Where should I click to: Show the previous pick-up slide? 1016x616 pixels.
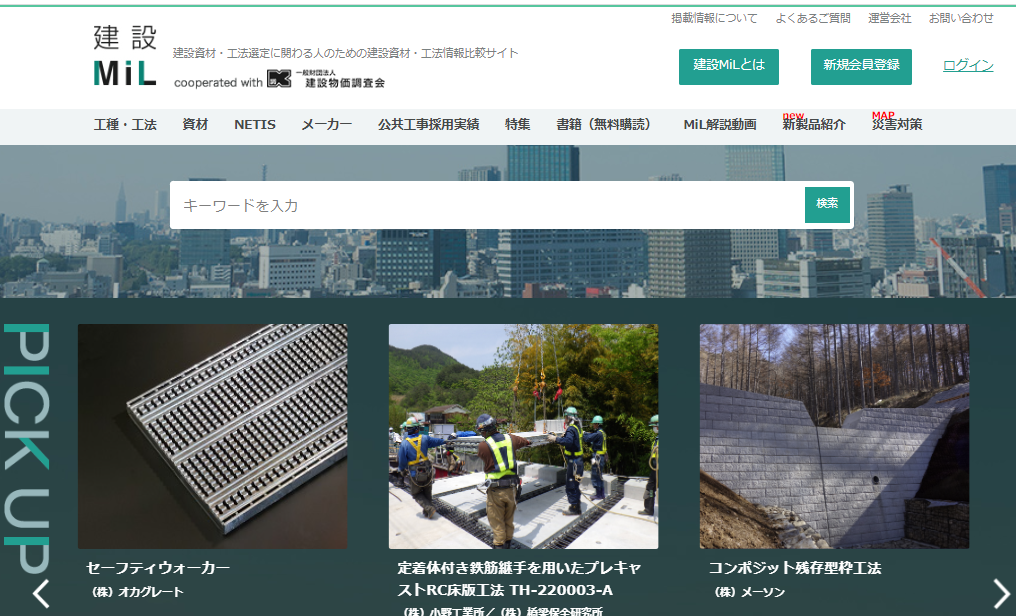(41, 593)
